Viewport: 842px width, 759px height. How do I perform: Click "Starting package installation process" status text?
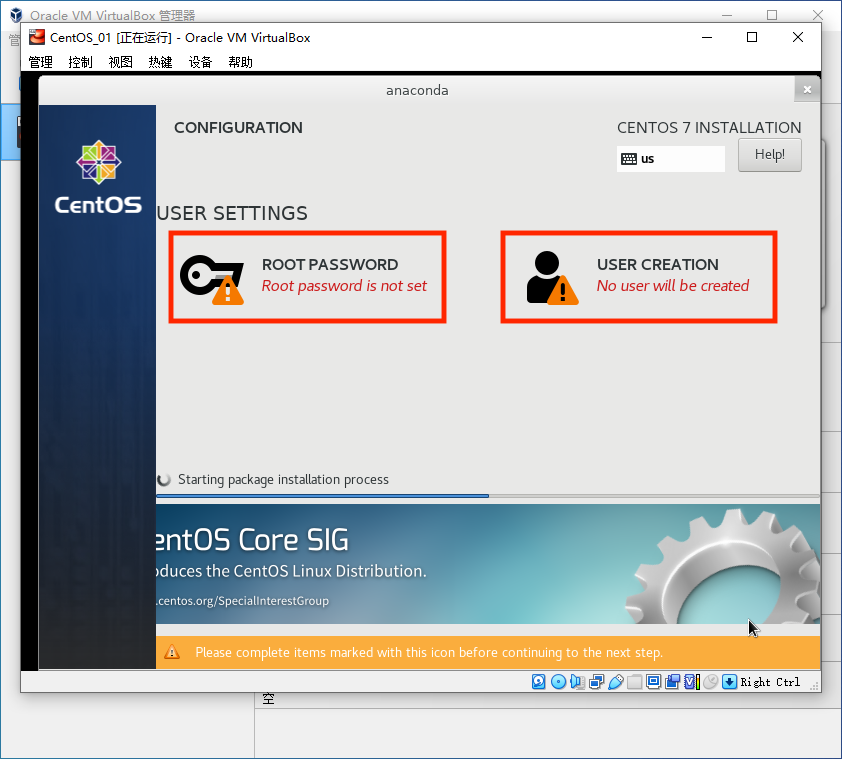tap(283, 479)
